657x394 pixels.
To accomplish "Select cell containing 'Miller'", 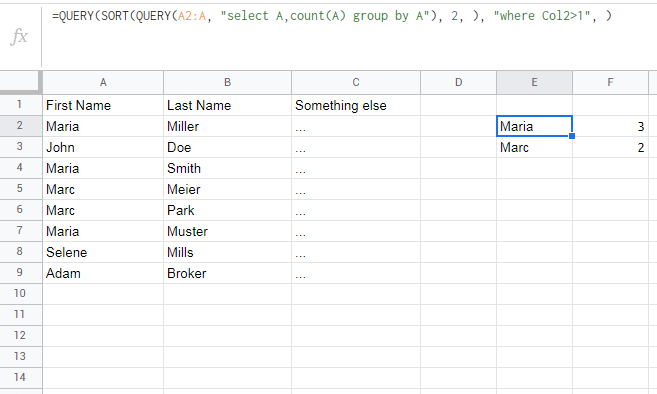I will (228, 126).
